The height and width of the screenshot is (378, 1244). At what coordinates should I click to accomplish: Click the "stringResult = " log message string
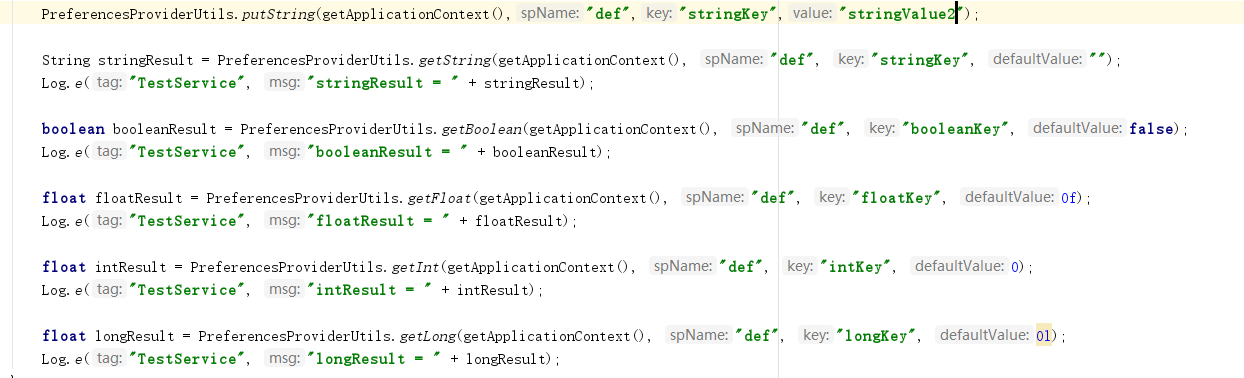[384, 83]
